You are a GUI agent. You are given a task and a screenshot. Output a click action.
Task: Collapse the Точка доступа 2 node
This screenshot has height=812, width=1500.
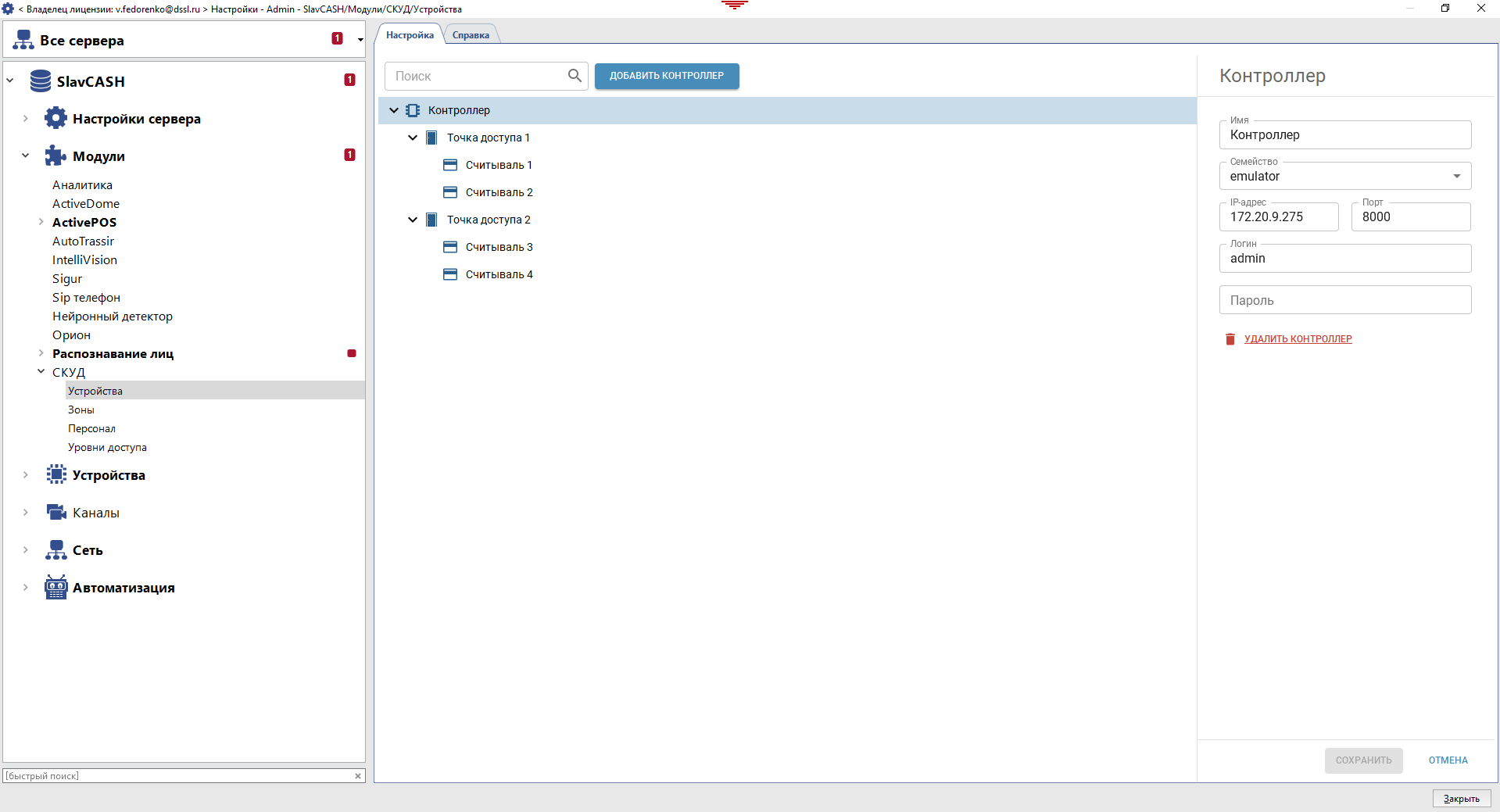[413, 220]
